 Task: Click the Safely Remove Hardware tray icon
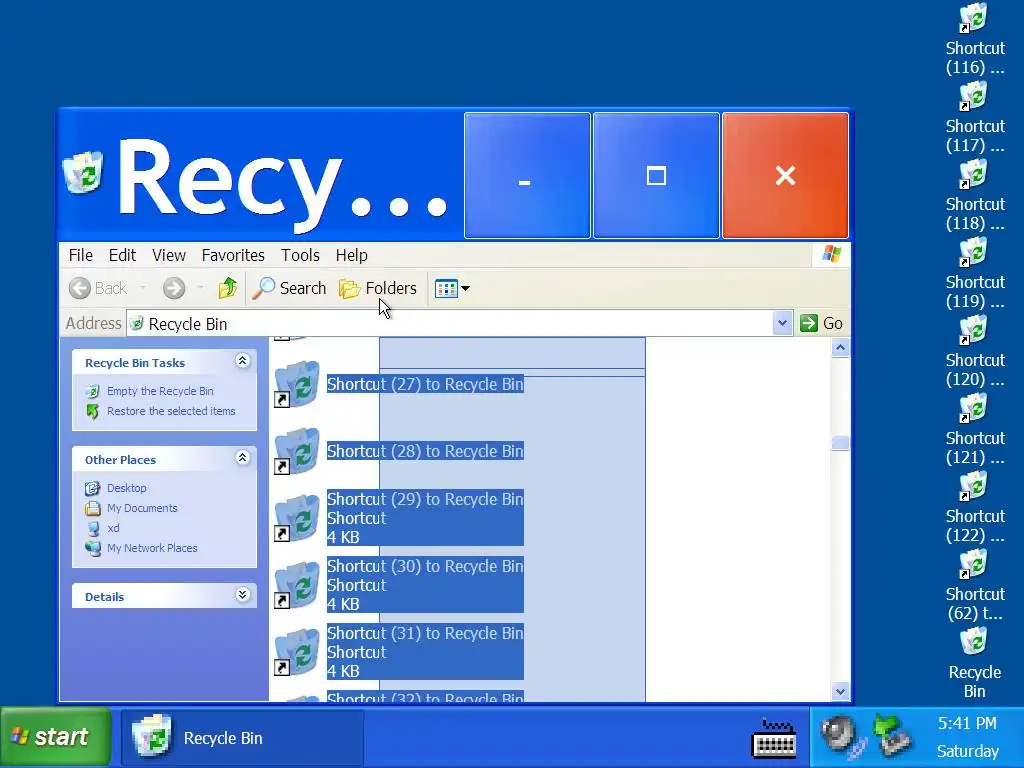coord(892,735)
